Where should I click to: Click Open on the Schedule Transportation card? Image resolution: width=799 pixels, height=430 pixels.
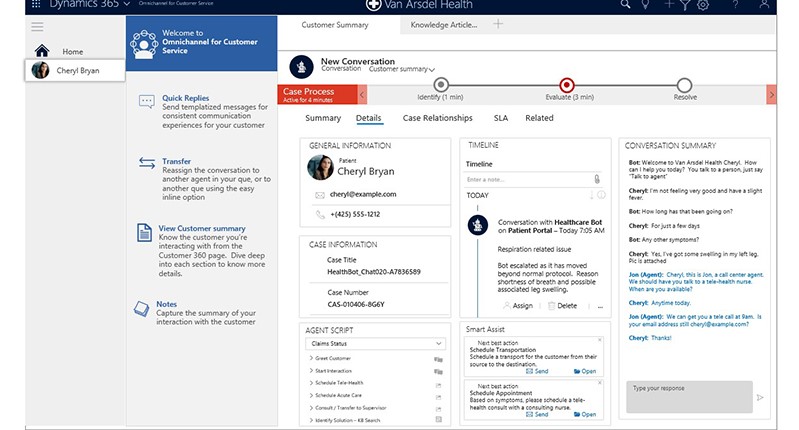pyautogui.click(x=584, y=371)
